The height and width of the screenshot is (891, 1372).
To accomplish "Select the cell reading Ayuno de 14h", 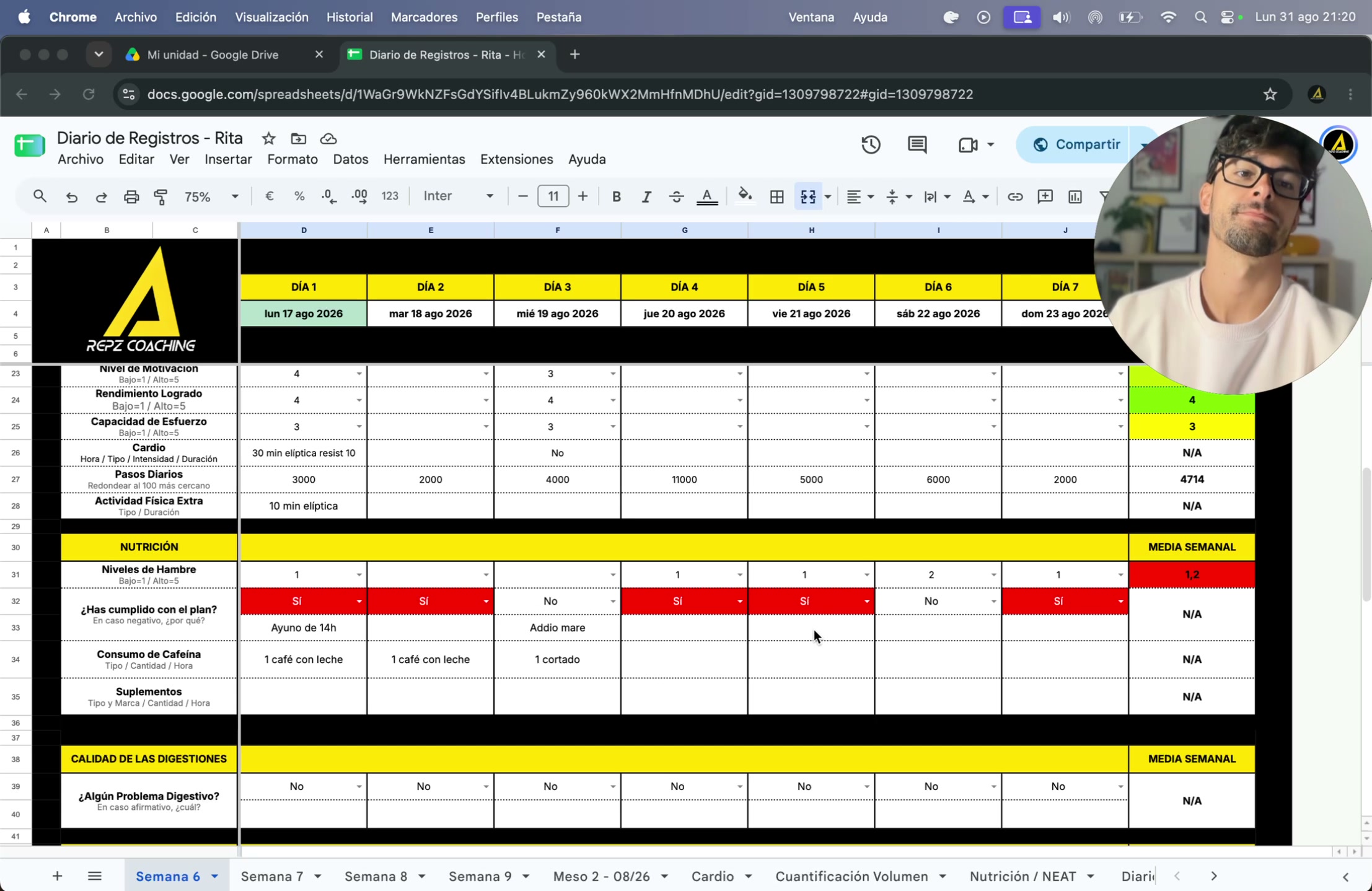I will (304, 628).
